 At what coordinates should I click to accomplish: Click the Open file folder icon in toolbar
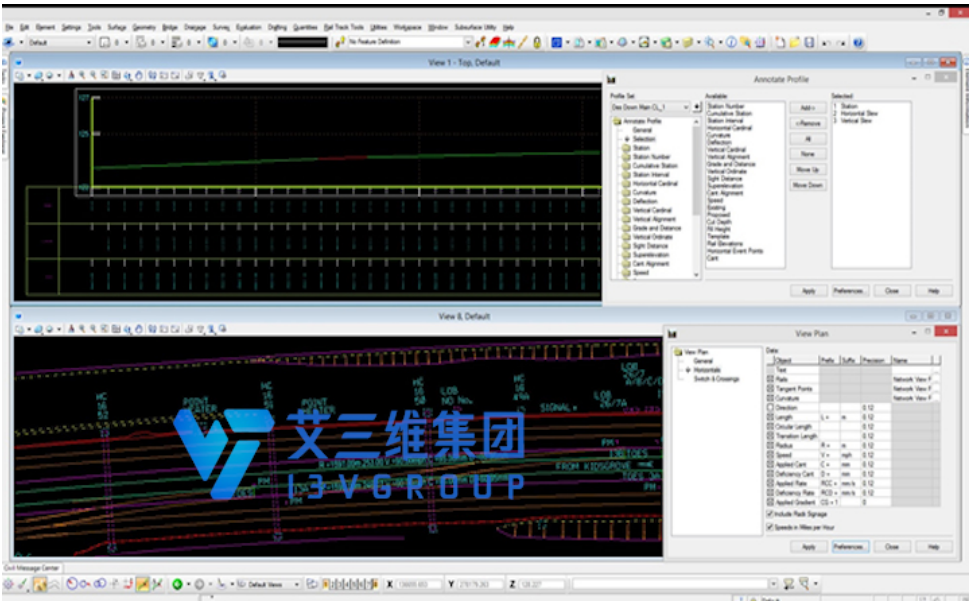tap(794, 43)
